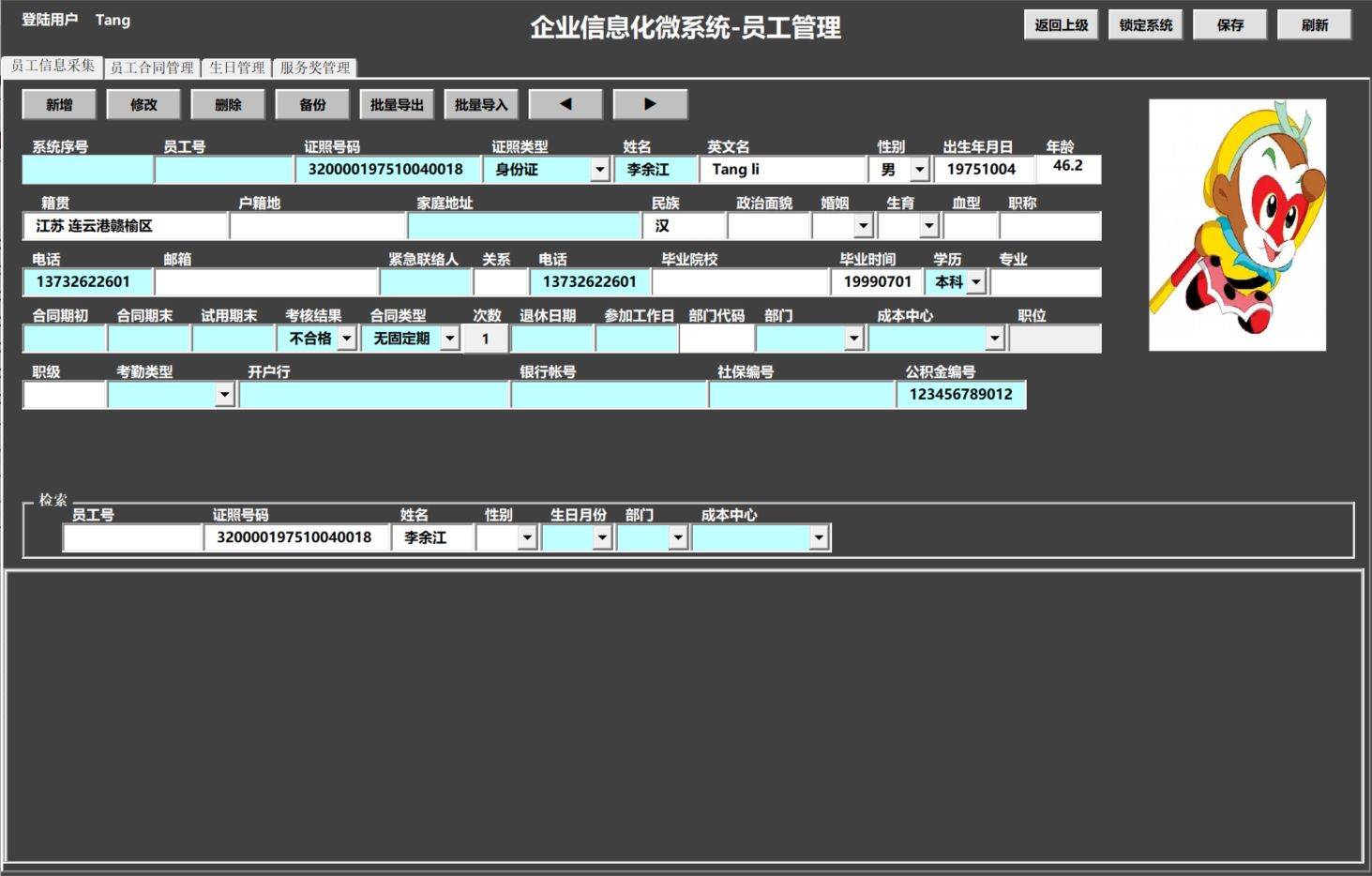Switch to the 员工合同管理 tab
This screenshot has height=876, width=1372.
[153, 67]
